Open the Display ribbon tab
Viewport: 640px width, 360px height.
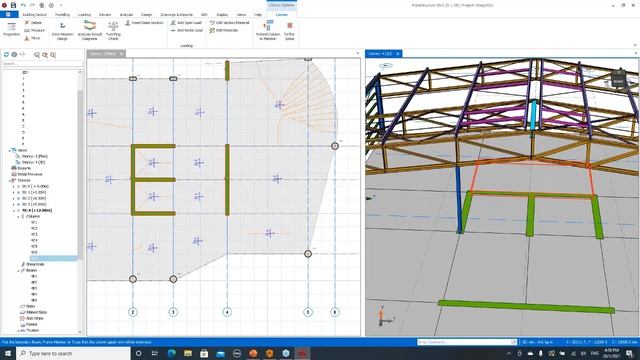222,15
